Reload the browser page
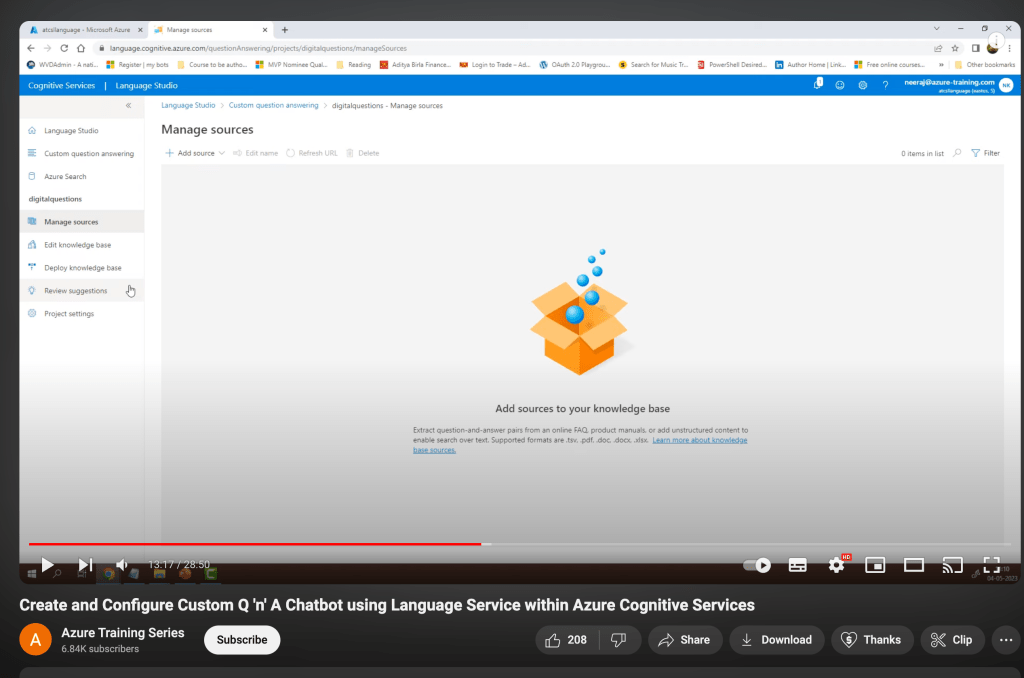The image size is (1024, 678). click(64, 48)
